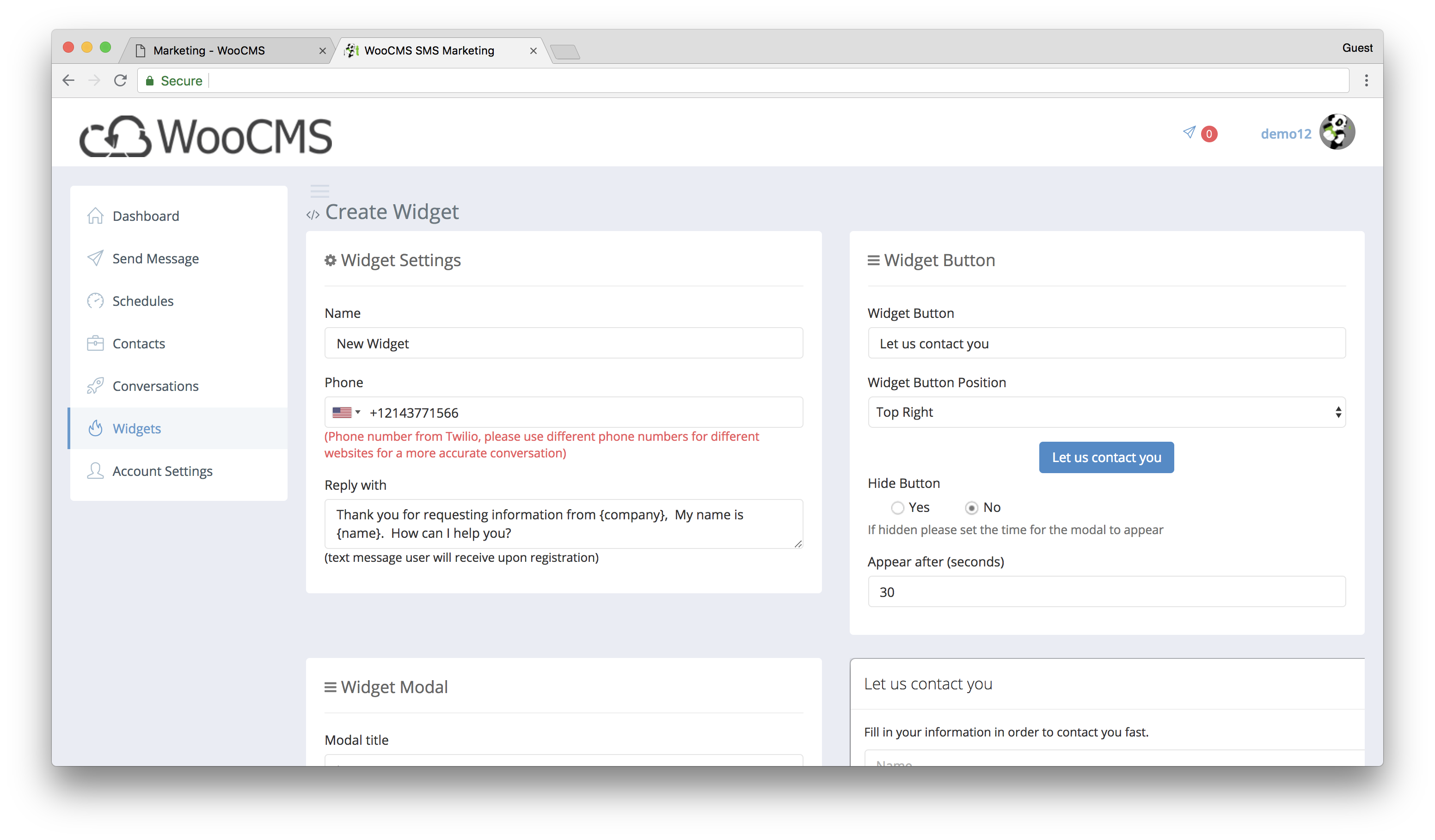Click the blue Let us contact you button

coord(1106,457)
